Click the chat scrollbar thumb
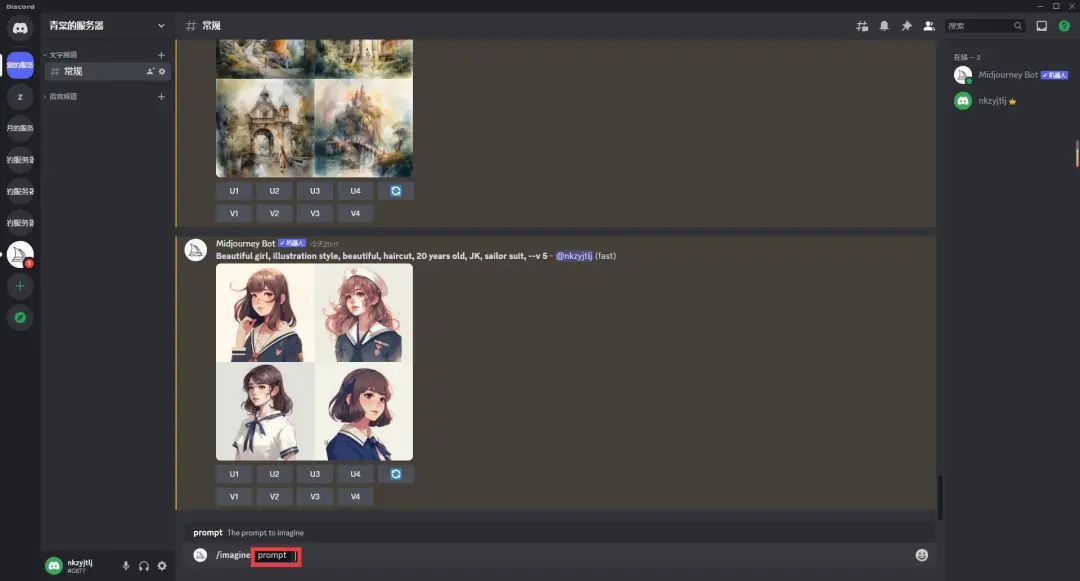The image size is (1080, 581). [939, 497]
